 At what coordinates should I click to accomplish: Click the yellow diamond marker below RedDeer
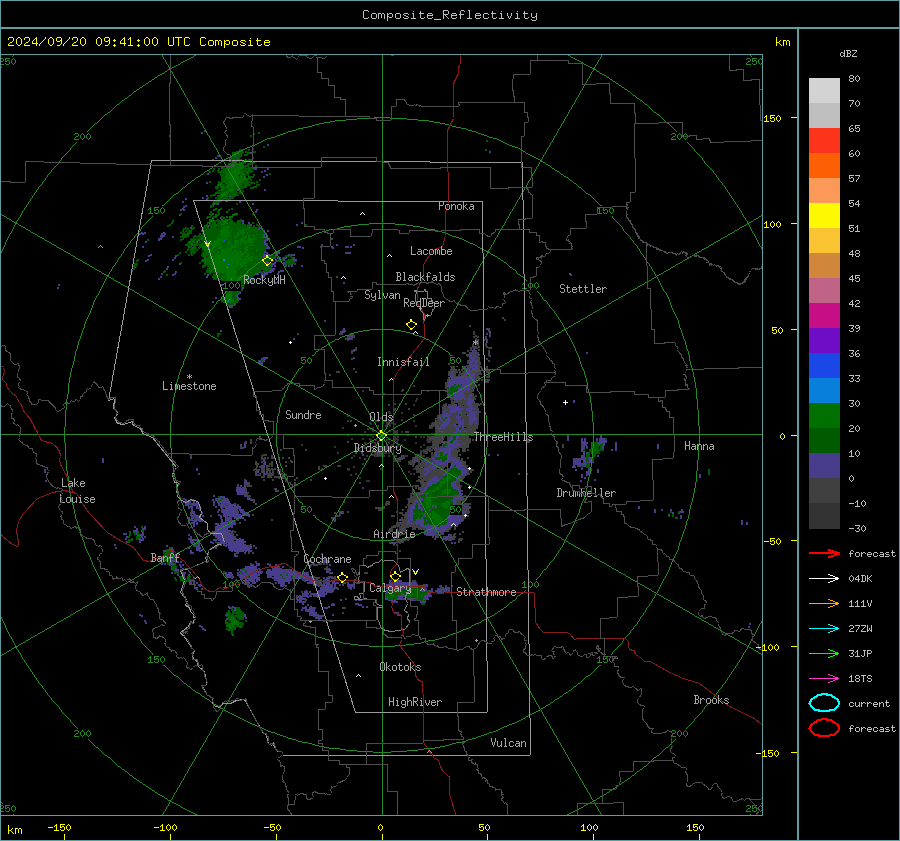[411, 325]
